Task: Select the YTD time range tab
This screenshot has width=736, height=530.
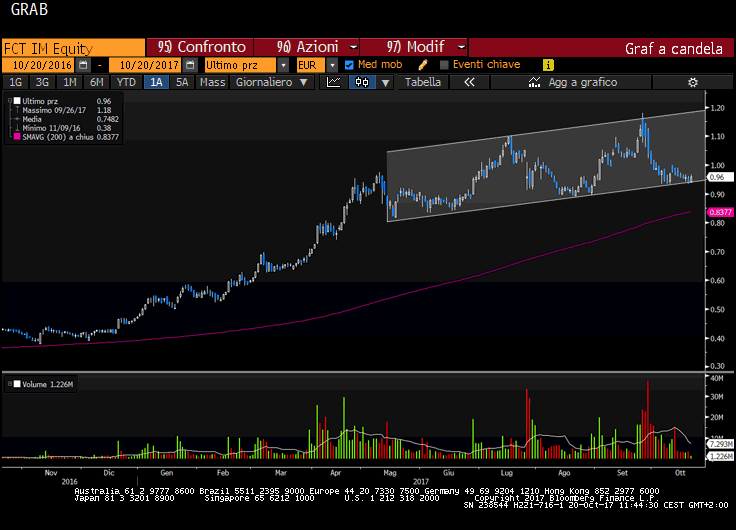Action: (126, 82)
